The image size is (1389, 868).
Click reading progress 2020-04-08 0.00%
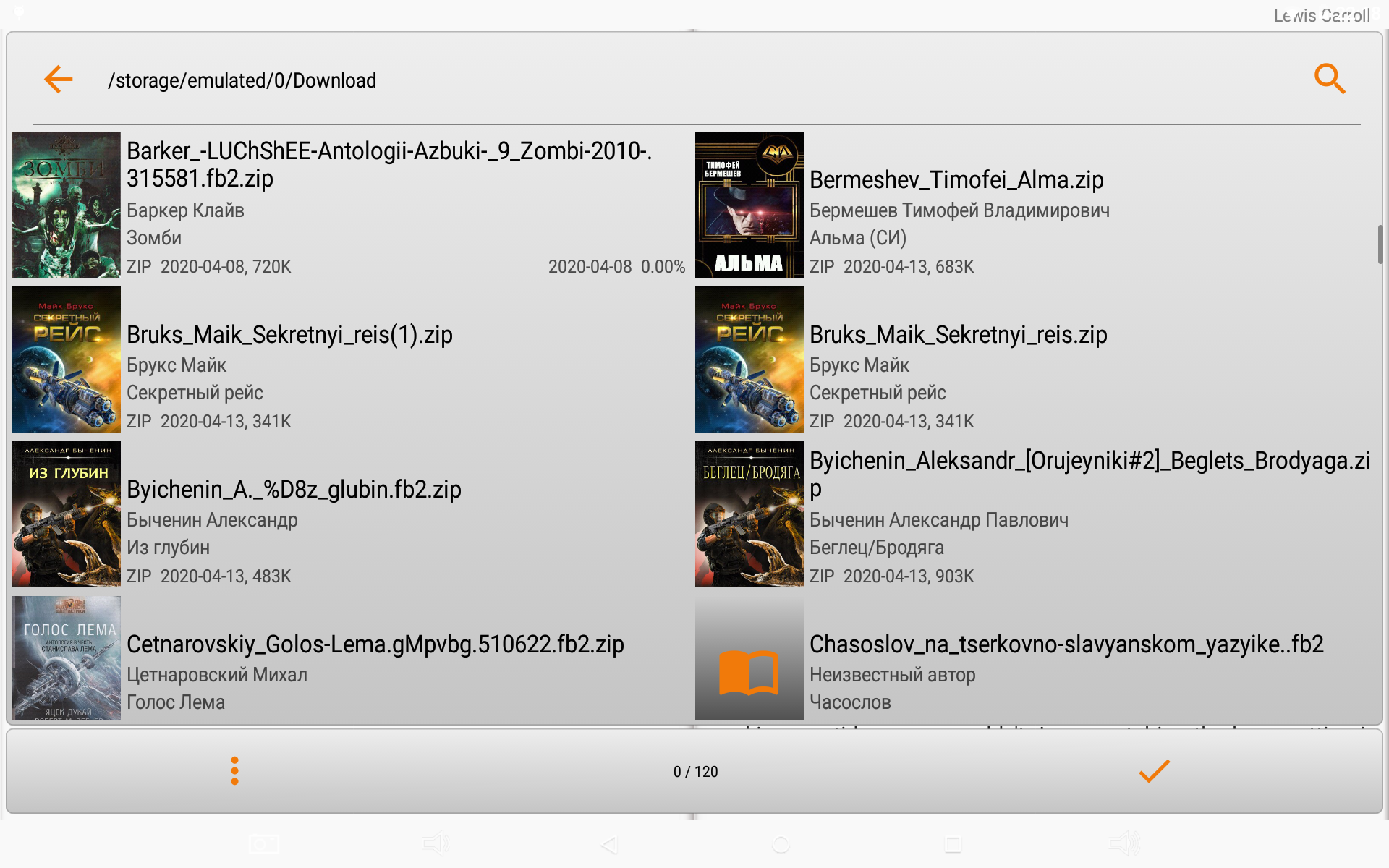(616, 267)
